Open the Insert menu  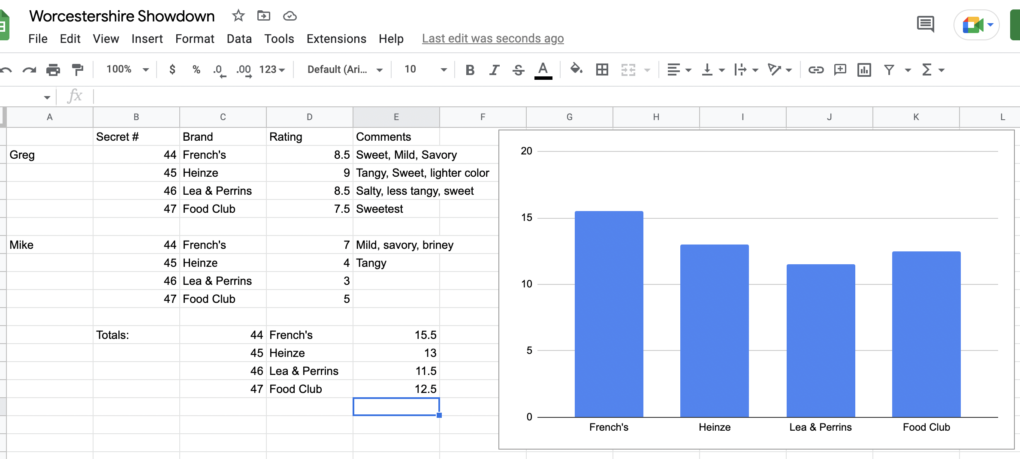147,39
